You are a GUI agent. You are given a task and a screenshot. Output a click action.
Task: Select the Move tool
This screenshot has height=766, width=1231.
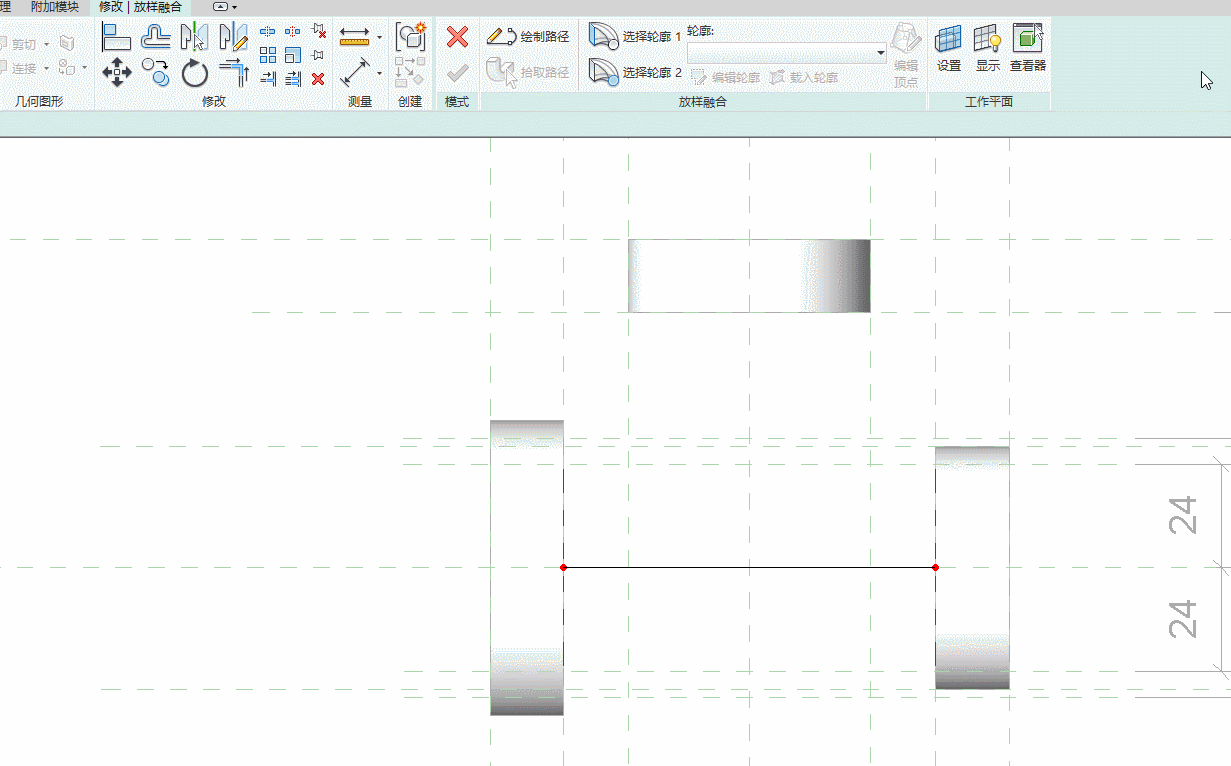click(117, 72)
